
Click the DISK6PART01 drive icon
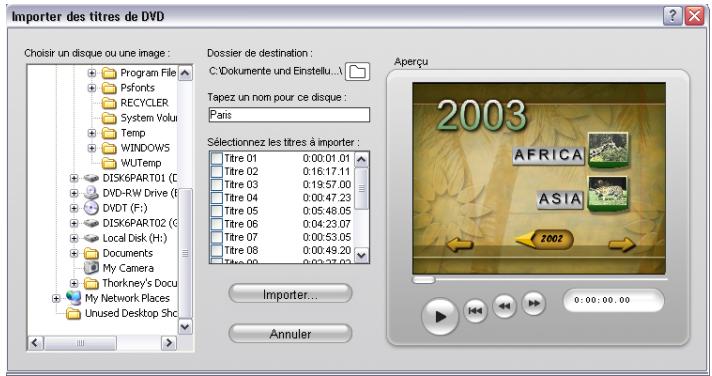click(91, 178)
